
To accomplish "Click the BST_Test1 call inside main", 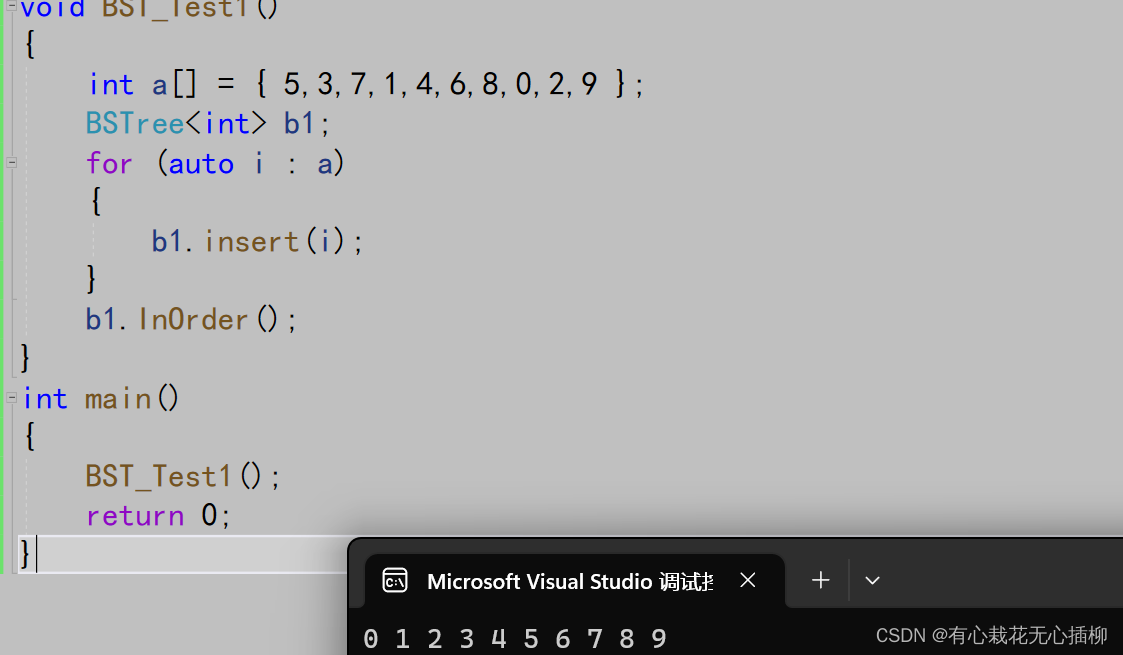I will tap(157, 475).
